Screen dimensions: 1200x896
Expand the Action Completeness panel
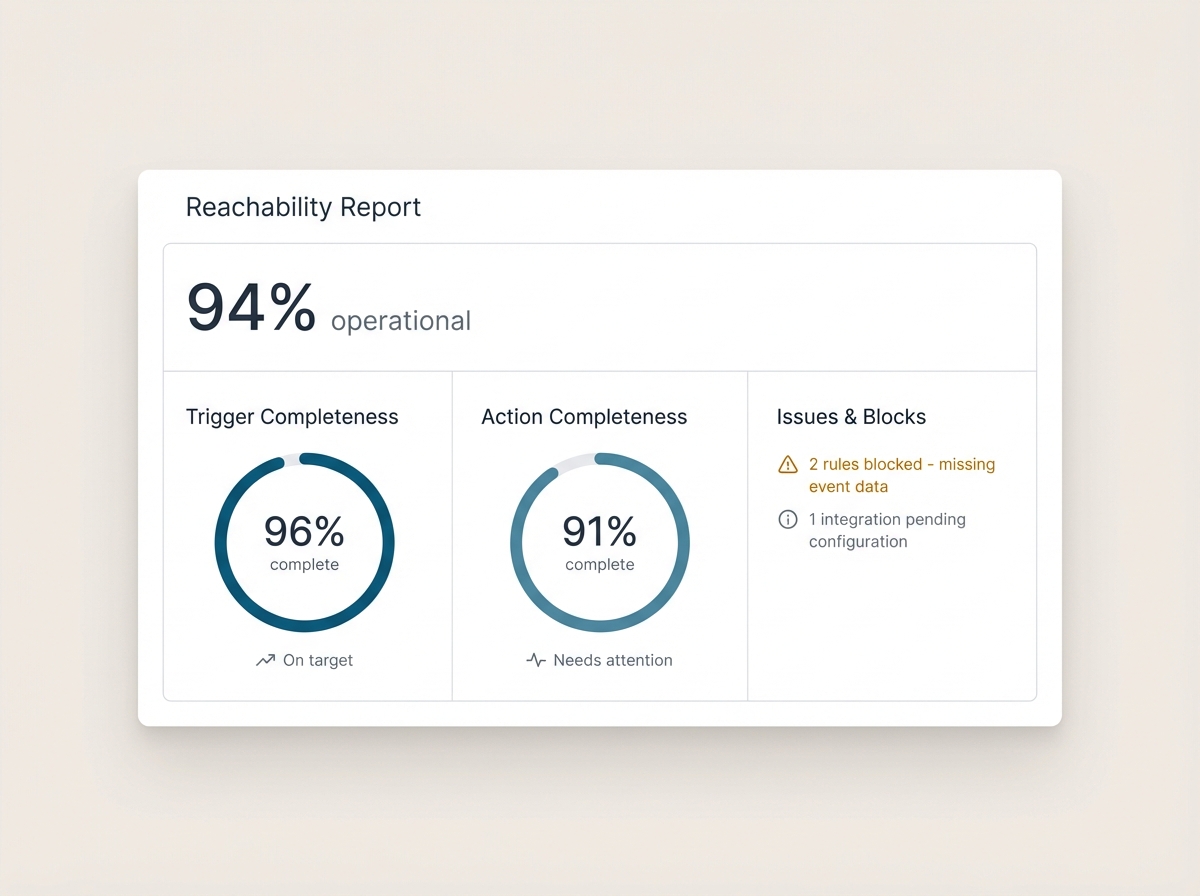[x=584, y=416]
